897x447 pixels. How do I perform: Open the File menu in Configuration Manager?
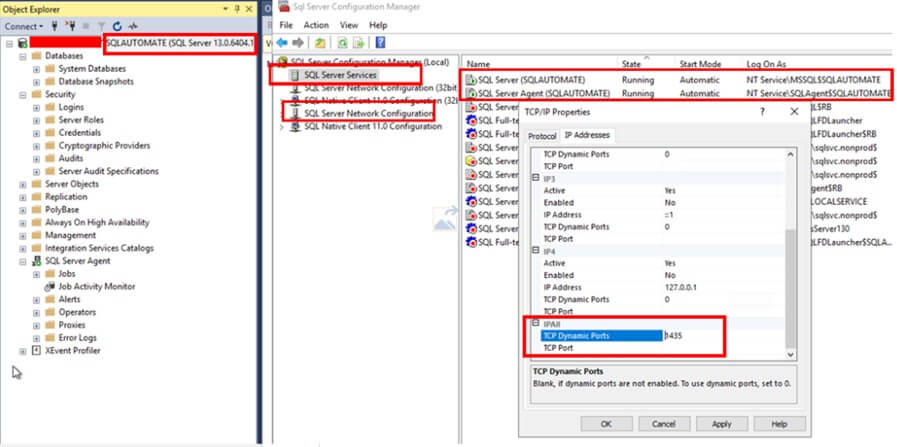286,25
